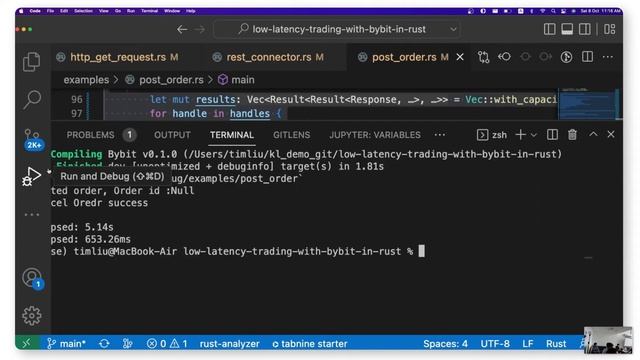Go forward with the right arrow

click(200, 29)
